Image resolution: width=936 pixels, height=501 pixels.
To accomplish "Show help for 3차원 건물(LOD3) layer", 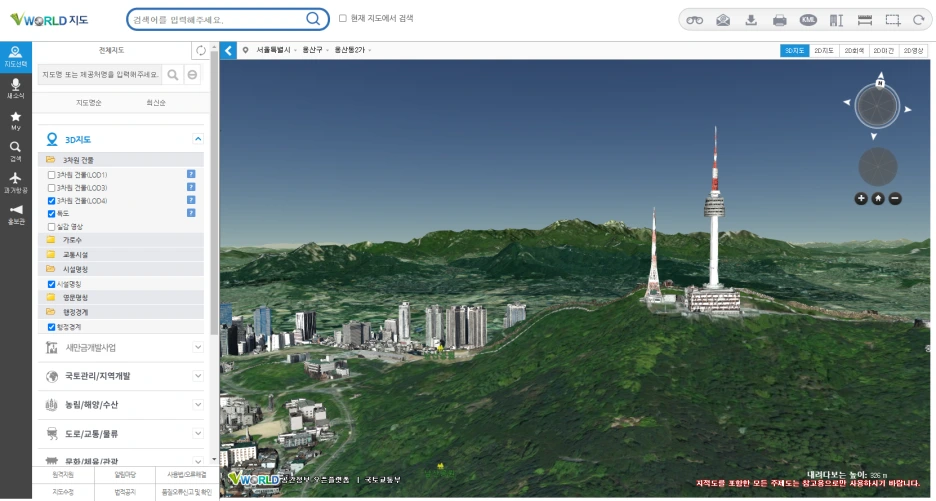I will pyautogui.click(x=191, y=188).
